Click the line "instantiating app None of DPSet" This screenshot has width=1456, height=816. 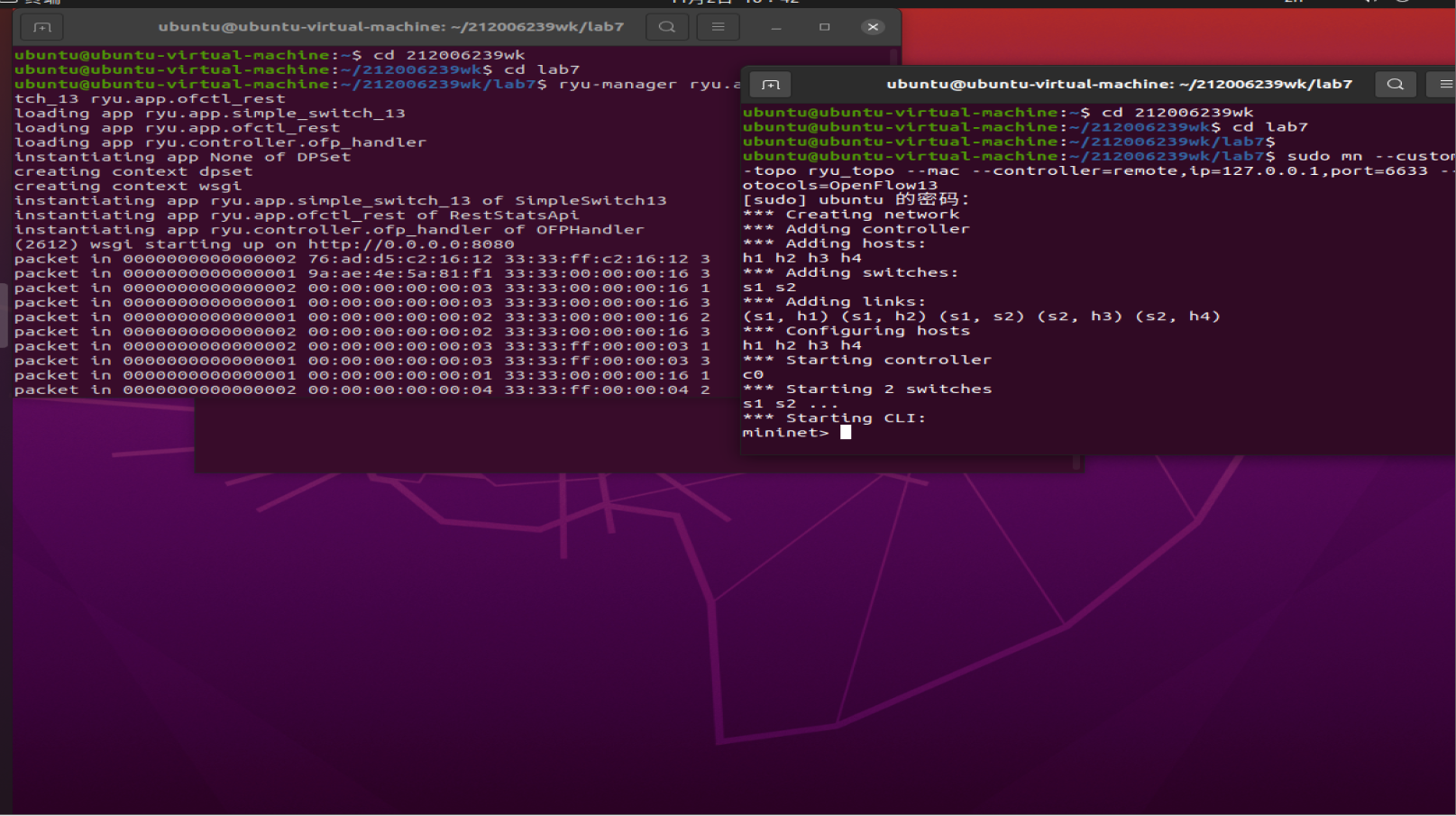pos(183,157)
